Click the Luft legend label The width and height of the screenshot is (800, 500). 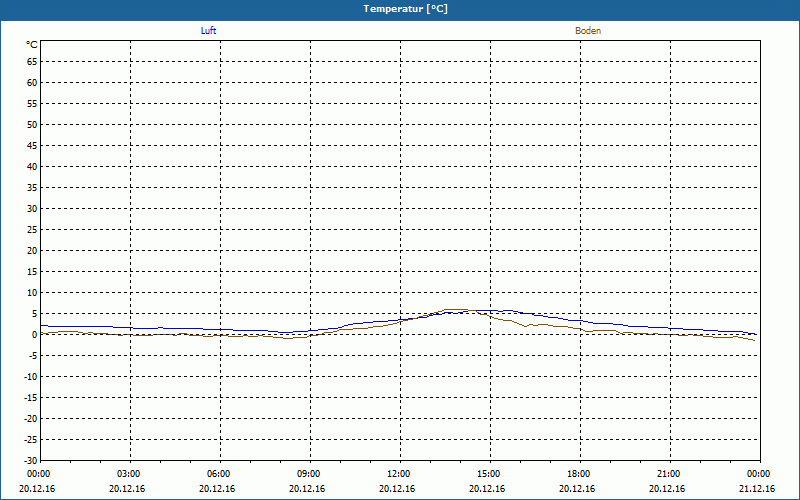208,31
